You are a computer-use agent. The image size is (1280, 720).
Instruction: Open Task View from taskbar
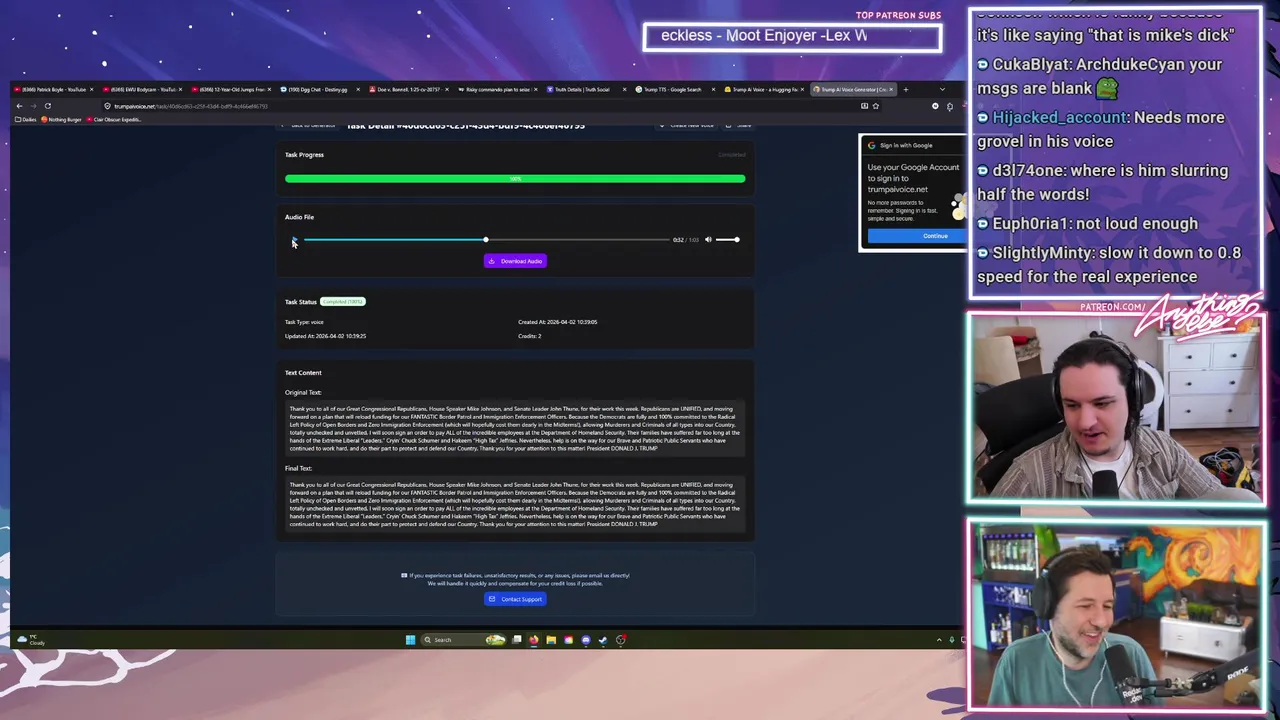click(517, 640)
